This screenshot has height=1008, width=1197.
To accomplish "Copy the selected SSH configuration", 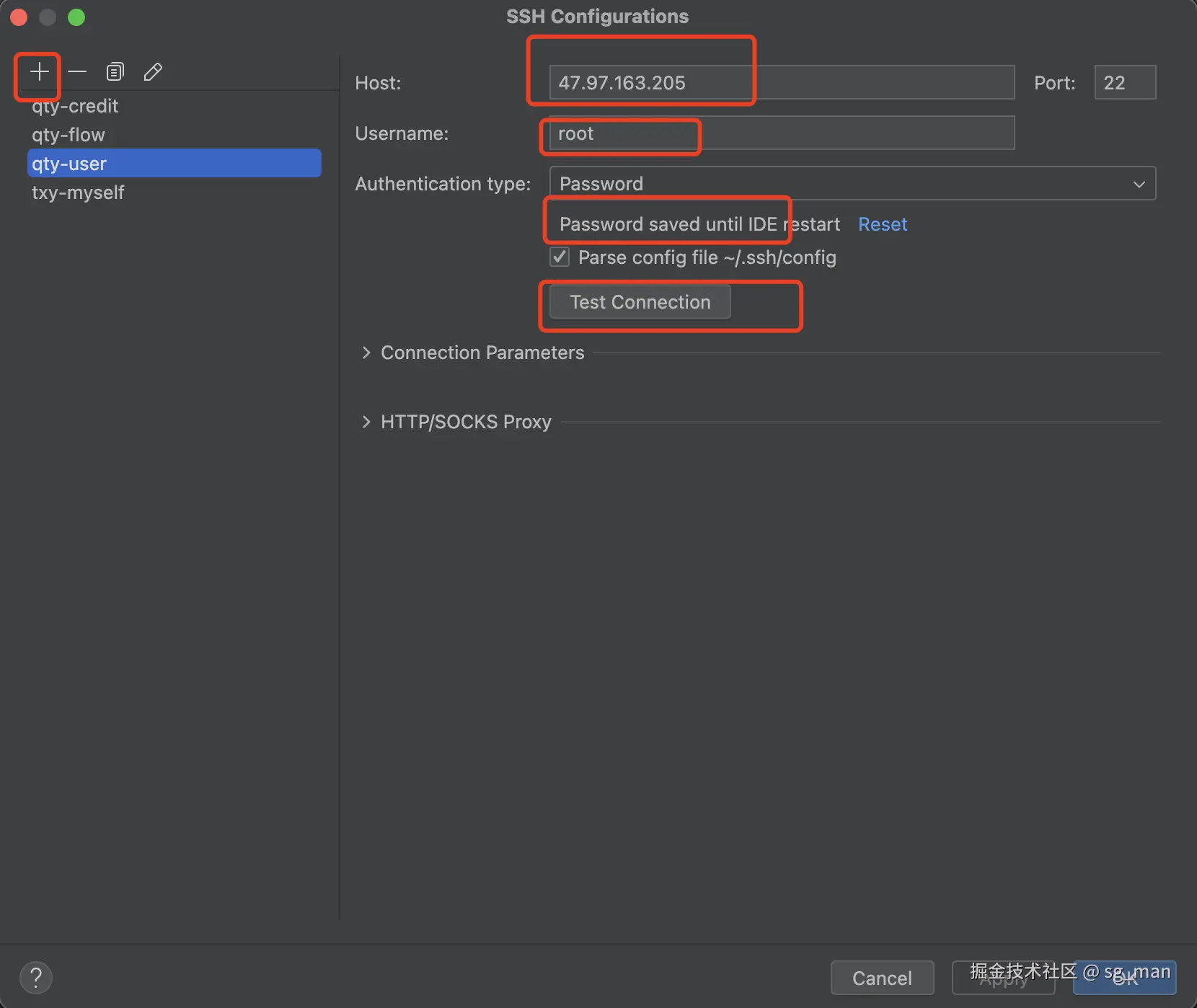I will pos(115,71).
